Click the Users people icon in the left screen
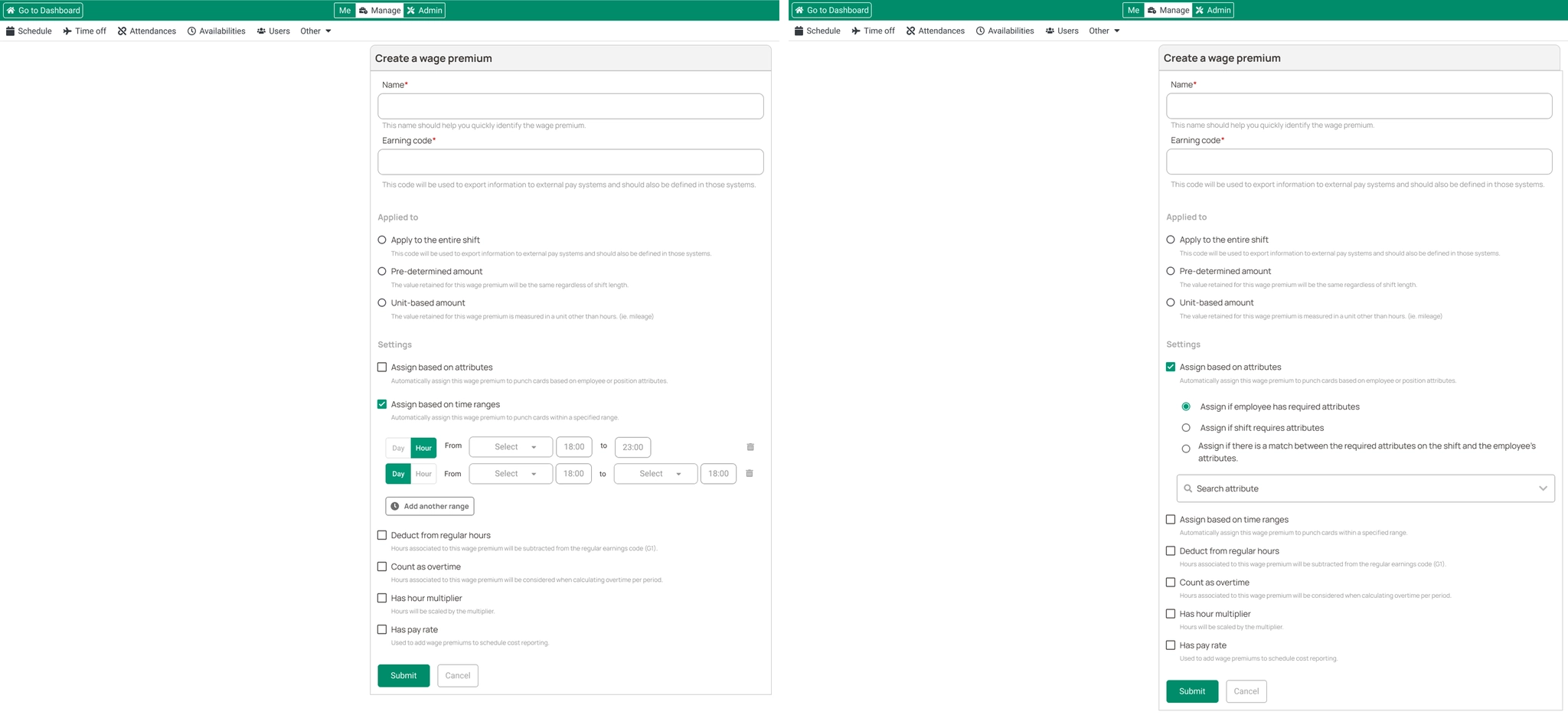 (x=261, y=31)
